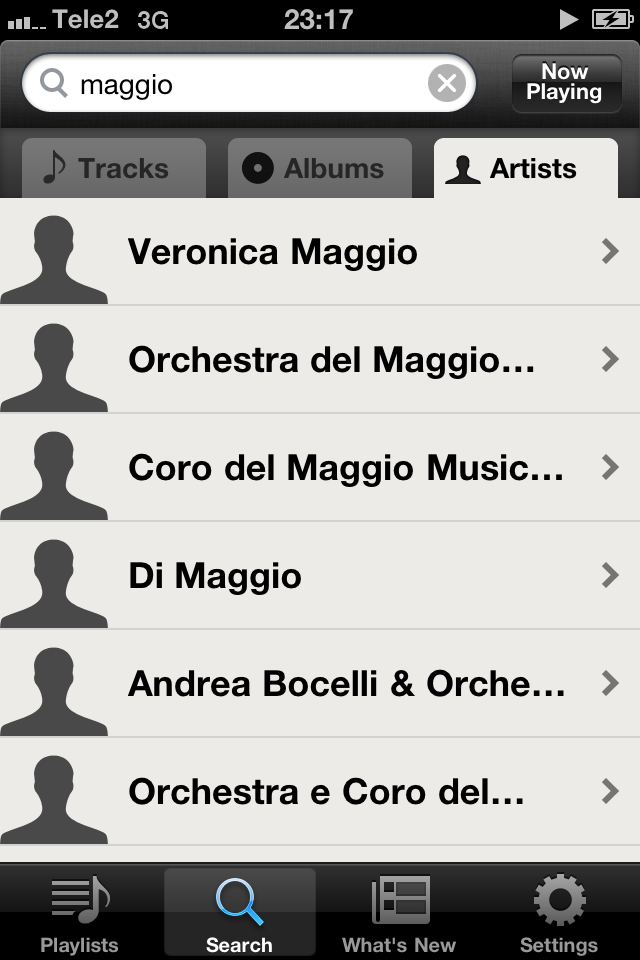Screen dimensions: 640x960
Task: Select the Artists tab
Action: coord(525,169)
